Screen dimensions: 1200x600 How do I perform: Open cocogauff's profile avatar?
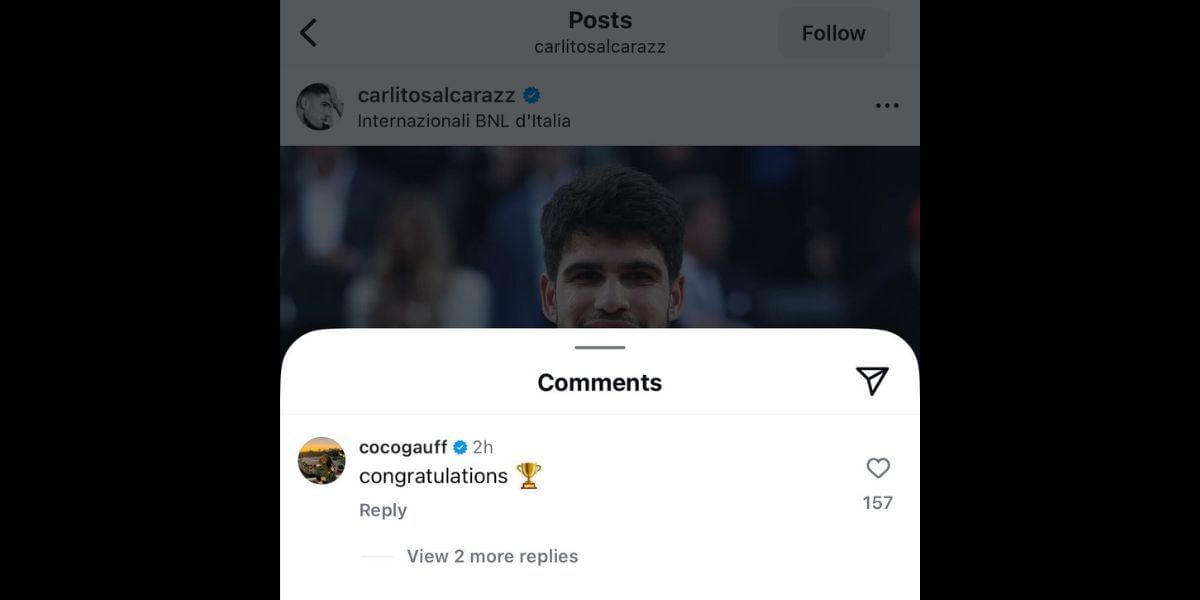click(x=322, y=461)
